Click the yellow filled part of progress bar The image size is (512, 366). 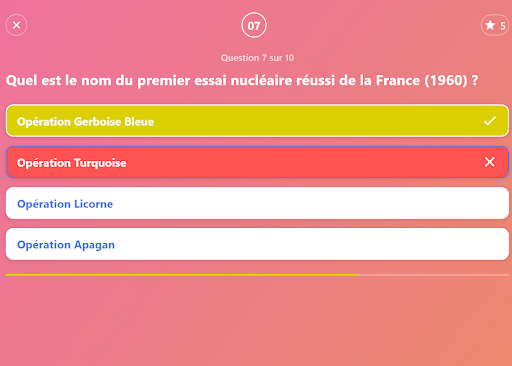pyautogui.click(x=182, y=275)
